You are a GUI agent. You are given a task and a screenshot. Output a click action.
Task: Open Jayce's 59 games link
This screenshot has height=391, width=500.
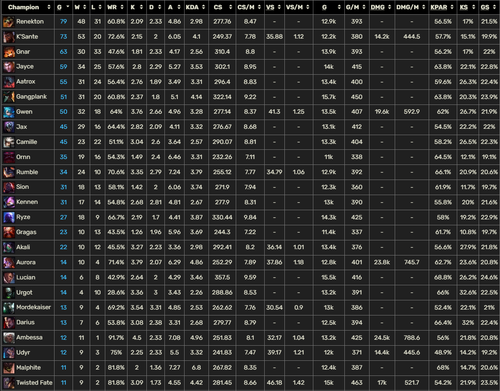(63, 67)
